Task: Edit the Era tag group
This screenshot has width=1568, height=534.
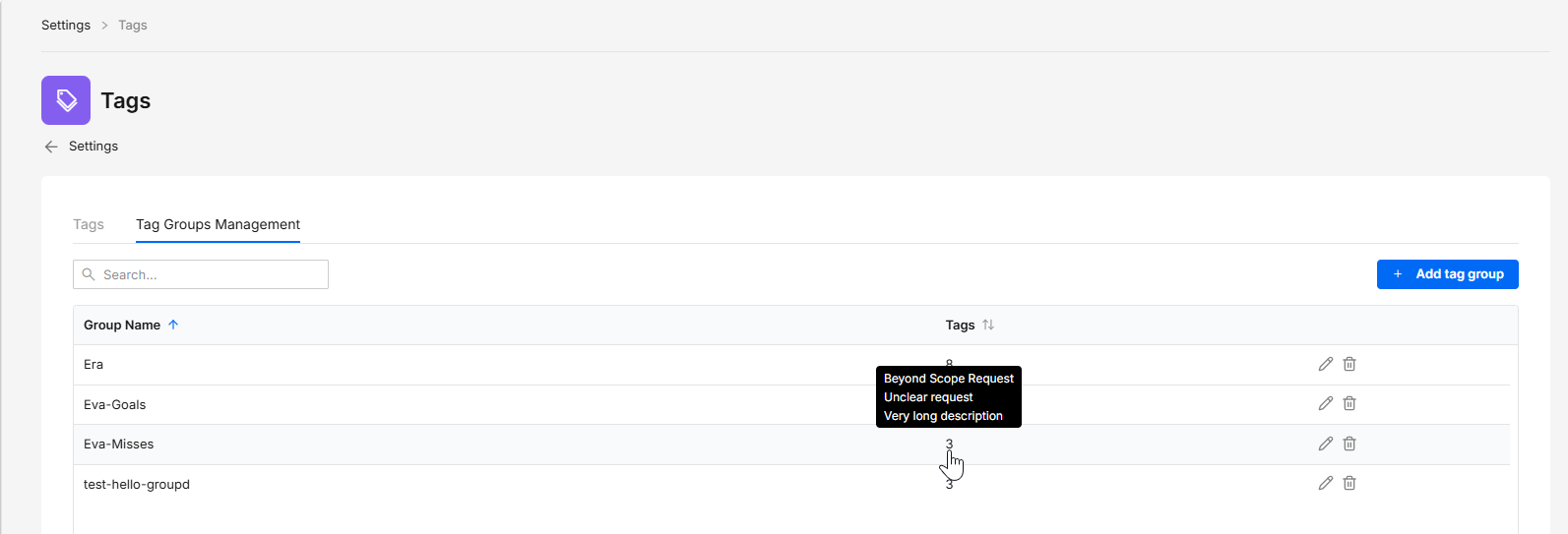Action: [x=1326, y=364]
